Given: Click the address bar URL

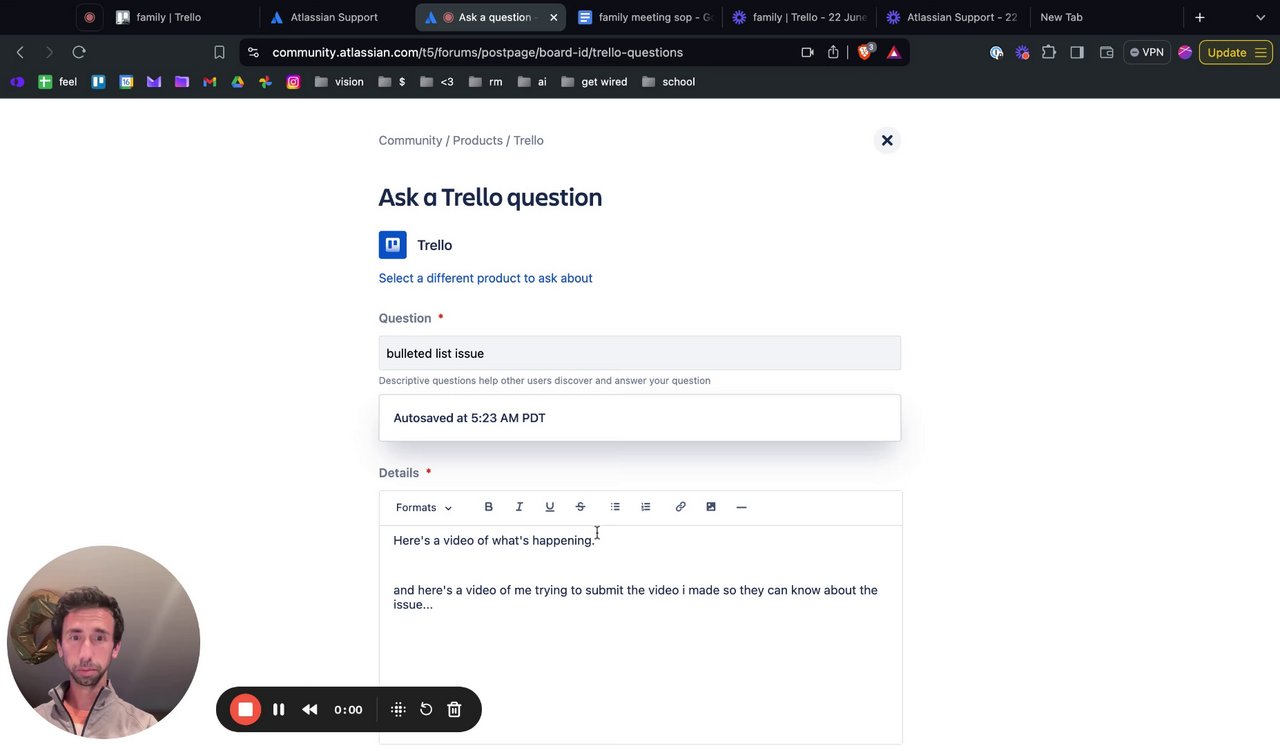Looking at the screenshot, I should pyautogui.click(x=477, y=52).
